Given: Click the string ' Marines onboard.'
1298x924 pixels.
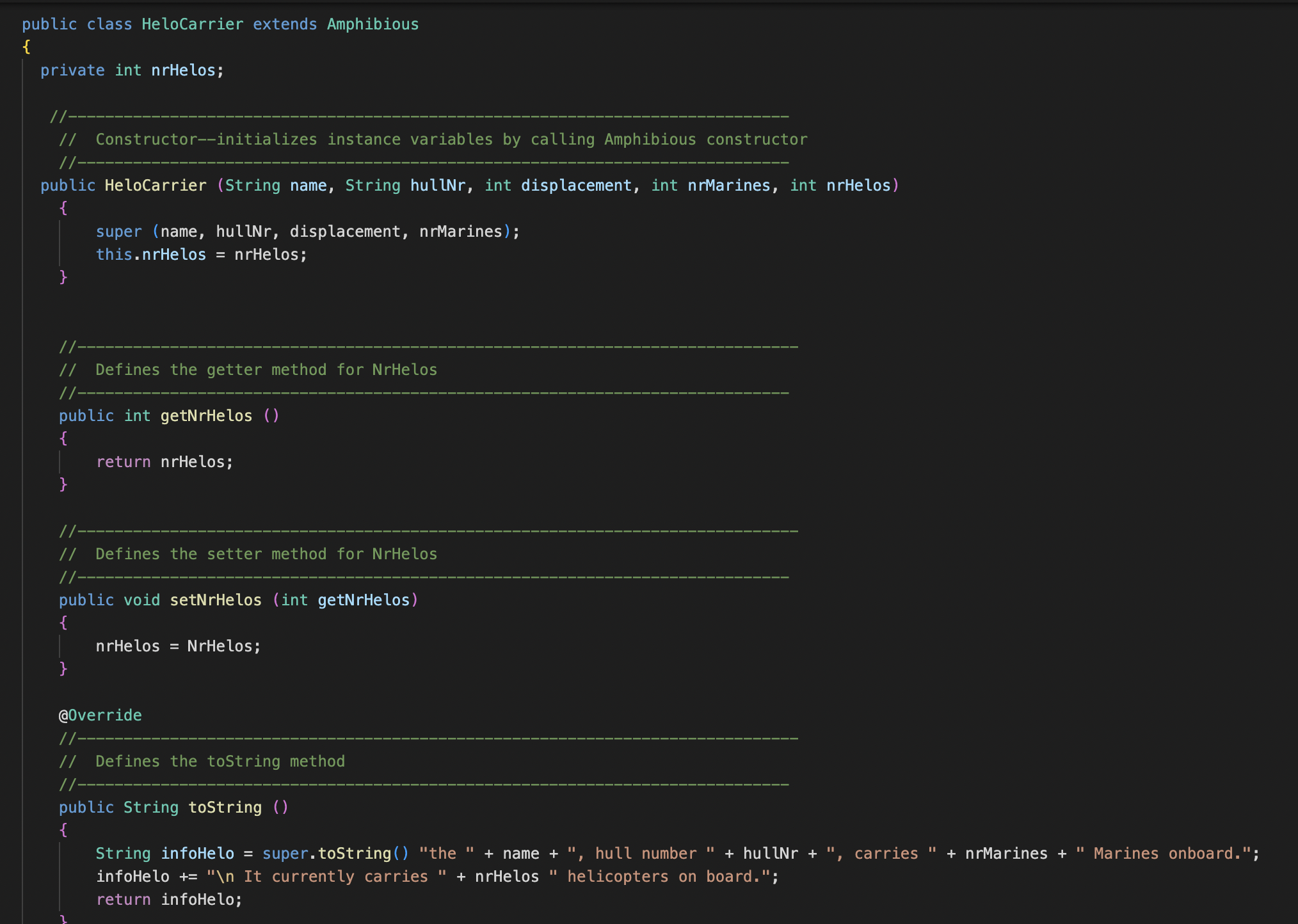Looking at the screenshot, I should coord(1164,854).
